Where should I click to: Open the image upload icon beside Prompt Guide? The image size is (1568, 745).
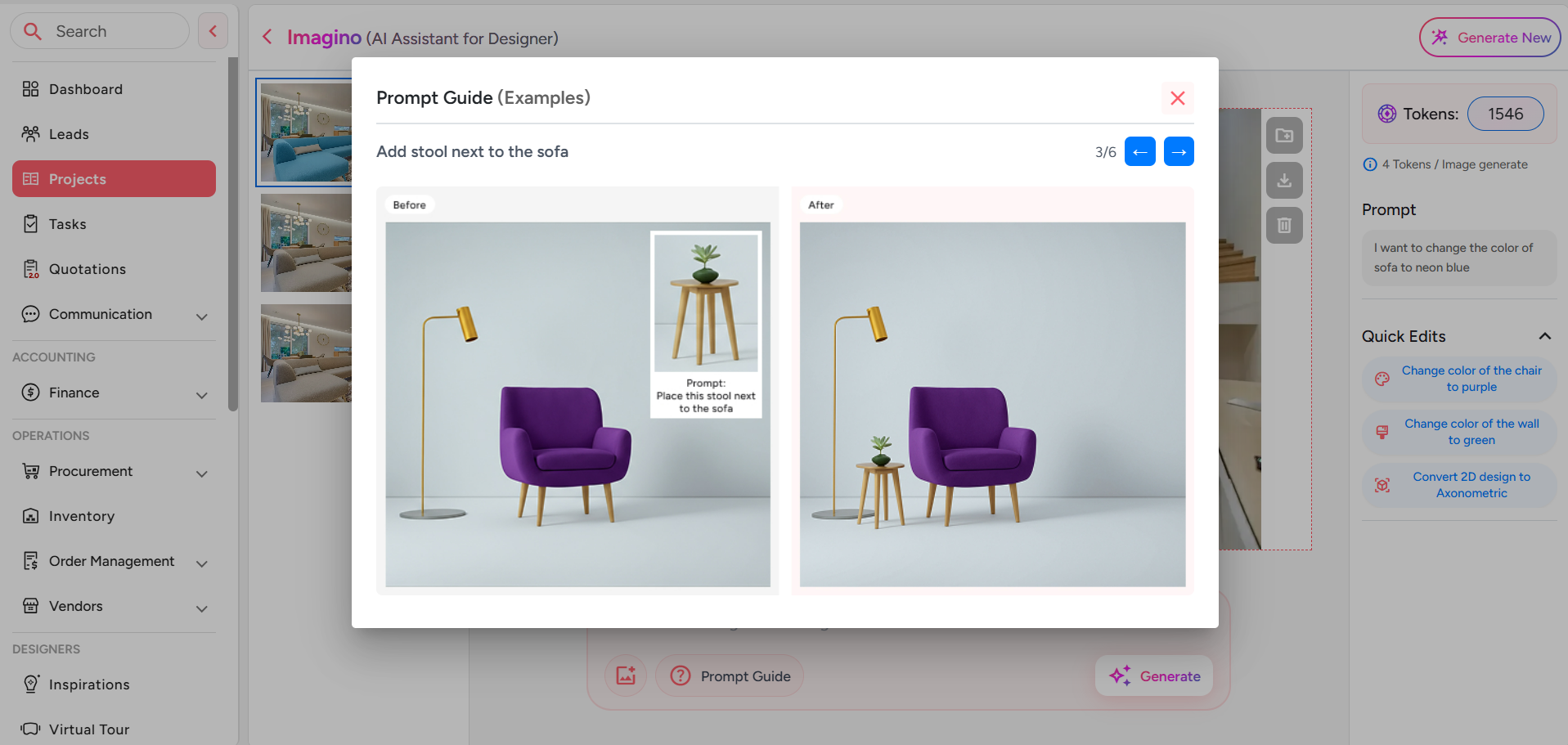click(625, 675)
